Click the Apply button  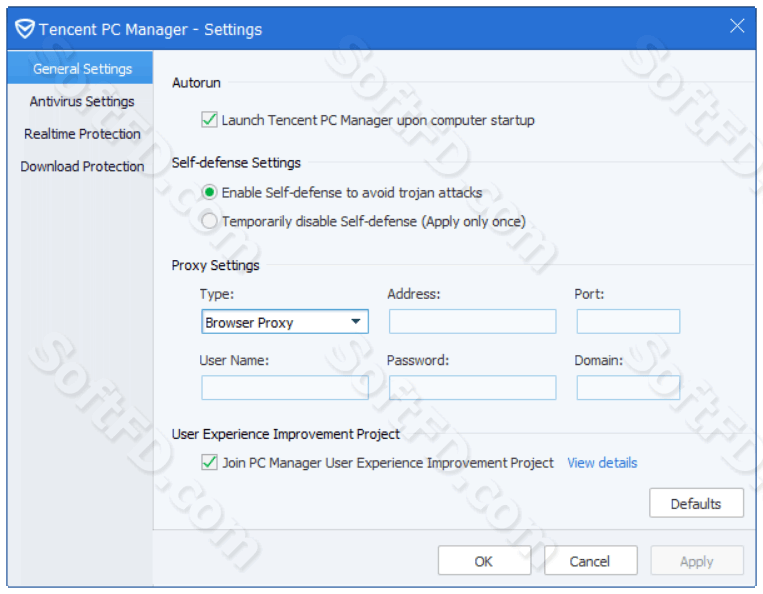coord(696,561)
